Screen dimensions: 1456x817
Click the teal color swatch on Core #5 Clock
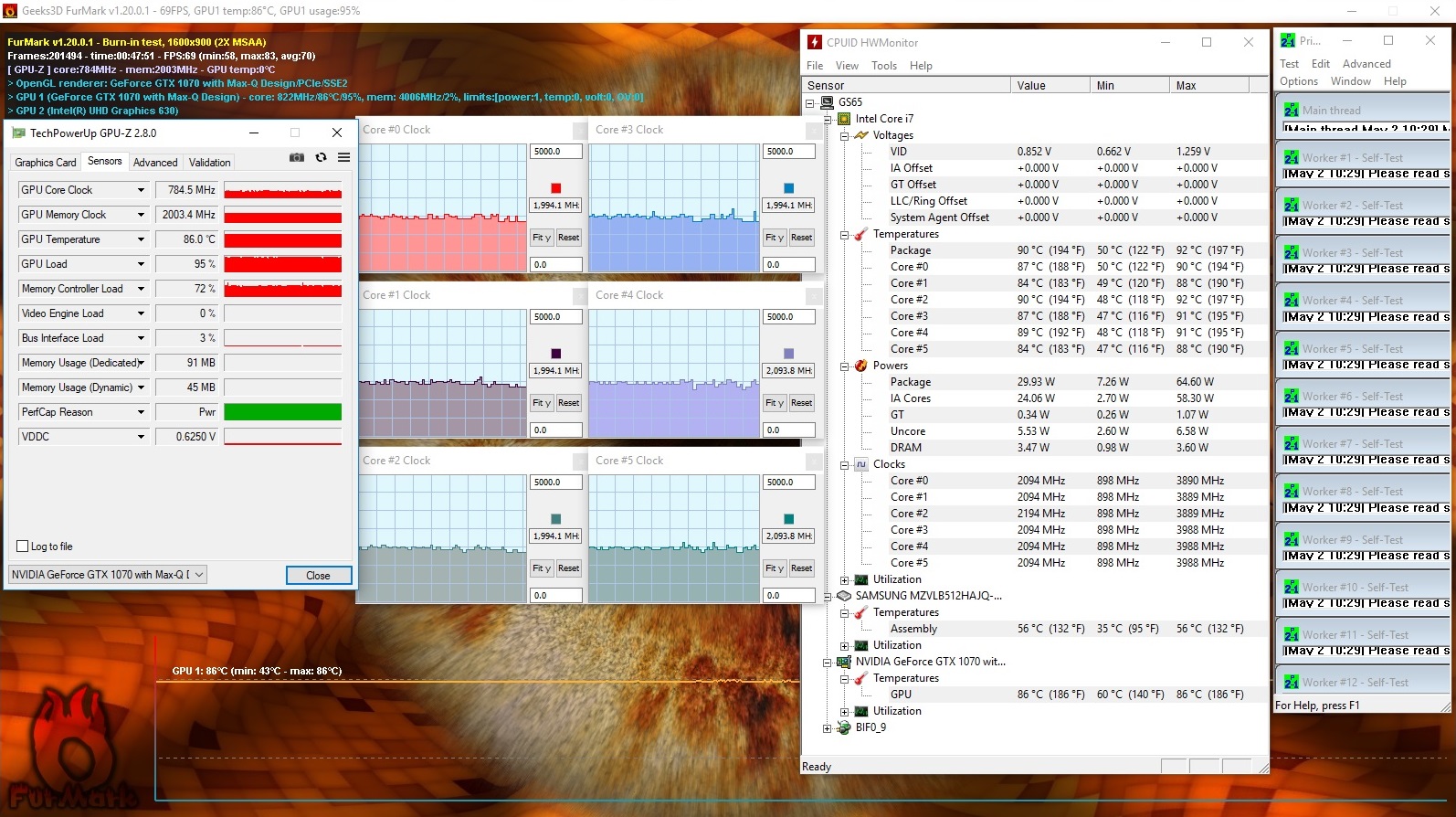point(788,519)
